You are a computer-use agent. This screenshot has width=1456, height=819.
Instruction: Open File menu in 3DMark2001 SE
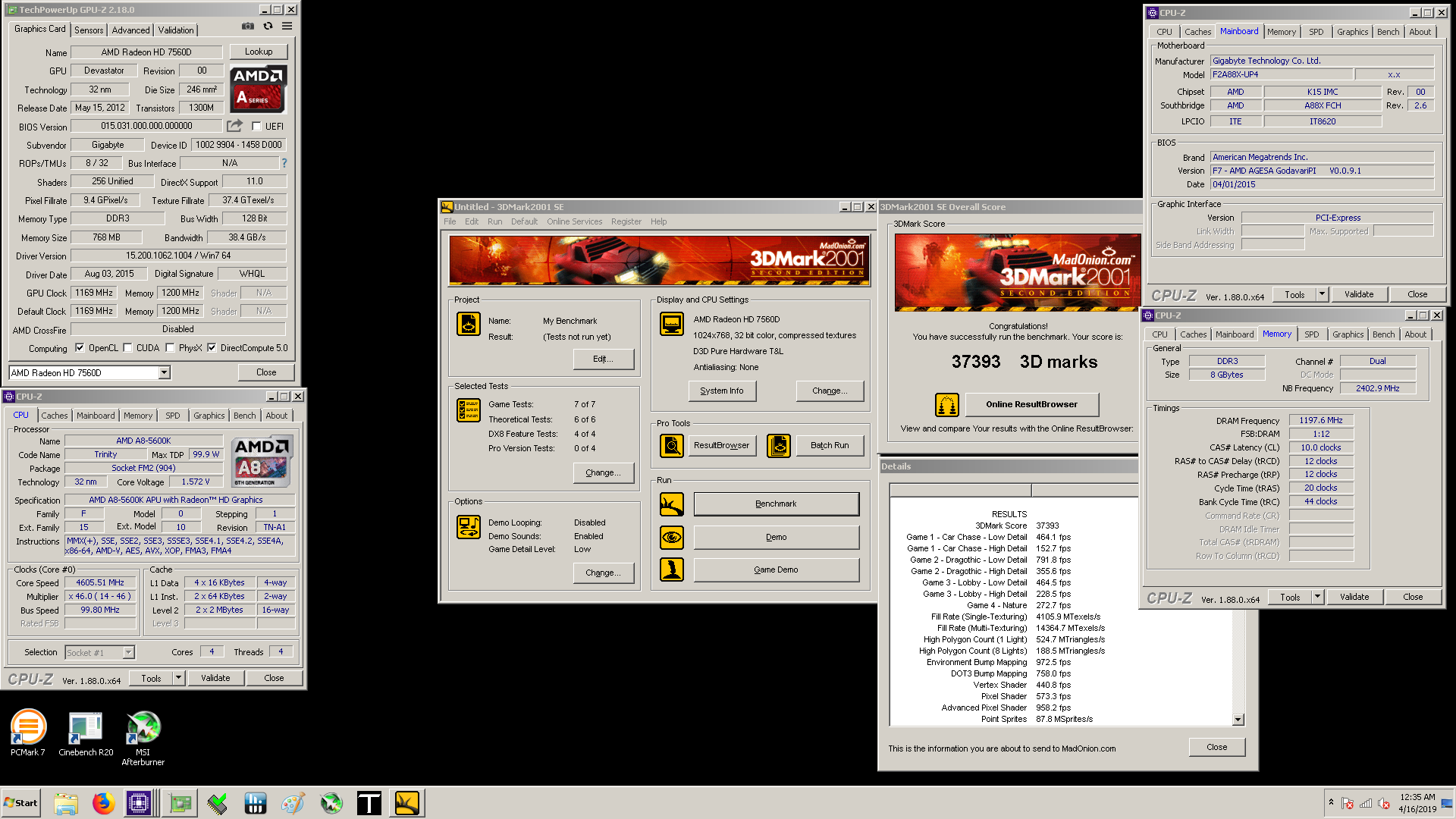point(450,221)
